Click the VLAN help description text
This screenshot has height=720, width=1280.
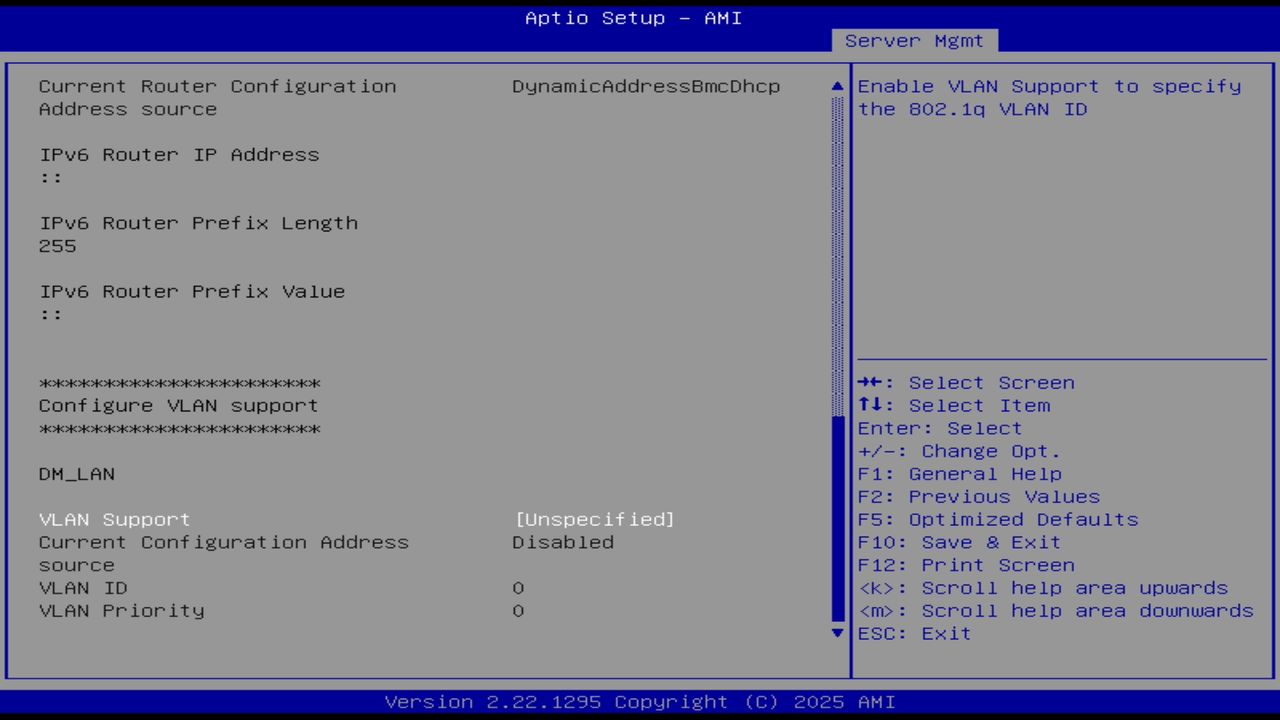coord(1049,97)
